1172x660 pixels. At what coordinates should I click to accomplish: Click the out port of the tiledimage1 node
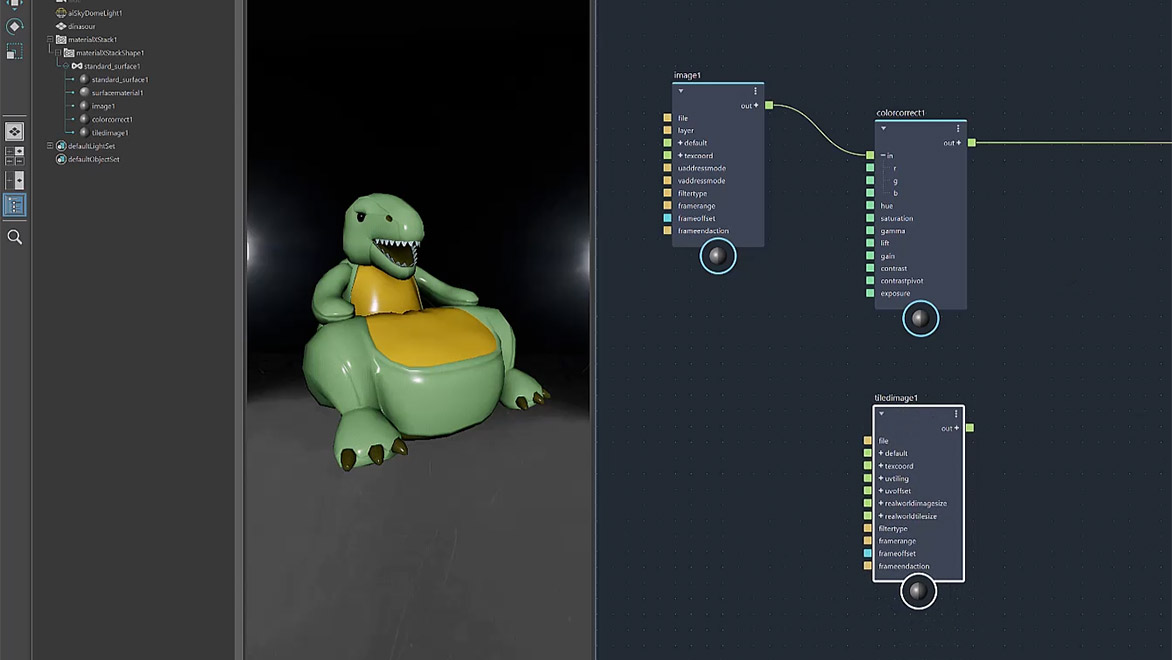point(968,427)
